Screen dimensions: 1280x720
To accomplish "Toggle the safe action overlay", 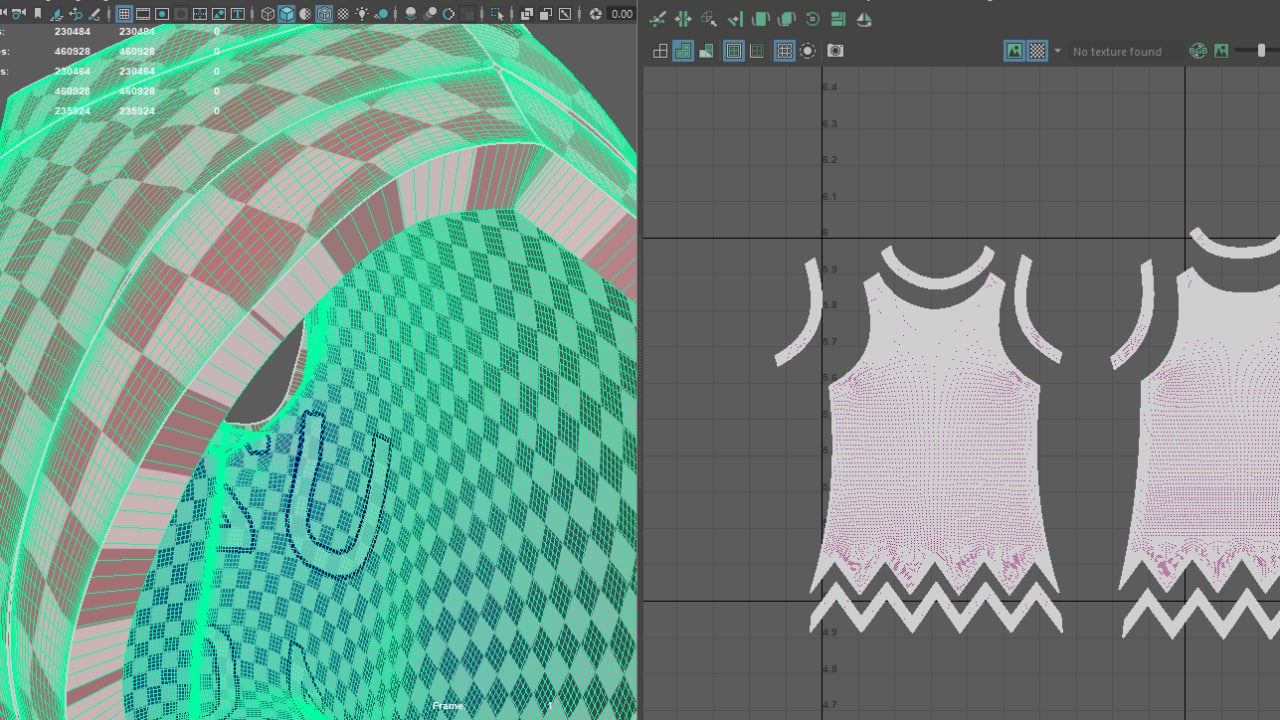I will pyautogui.click(x=219, y=14).
